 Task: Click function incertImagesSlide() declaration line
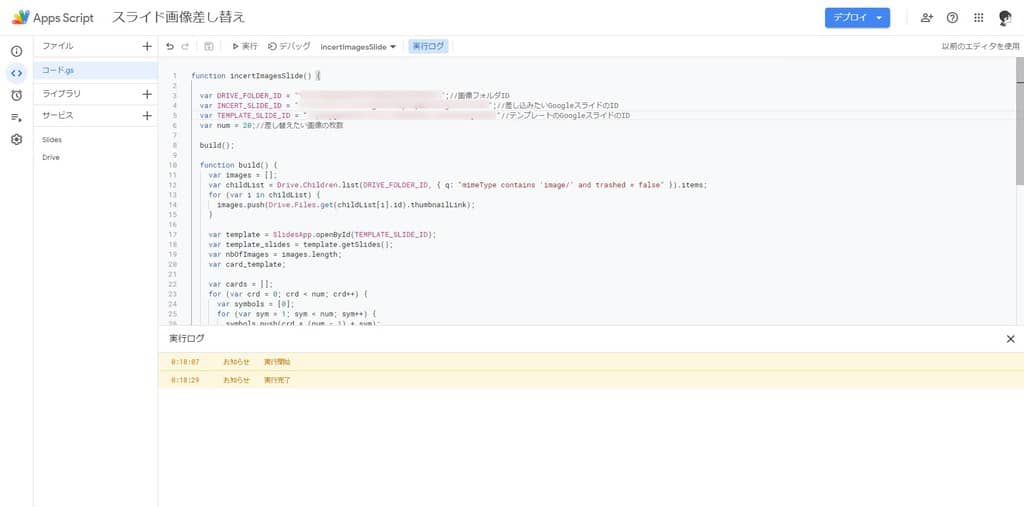pos(255,75)
